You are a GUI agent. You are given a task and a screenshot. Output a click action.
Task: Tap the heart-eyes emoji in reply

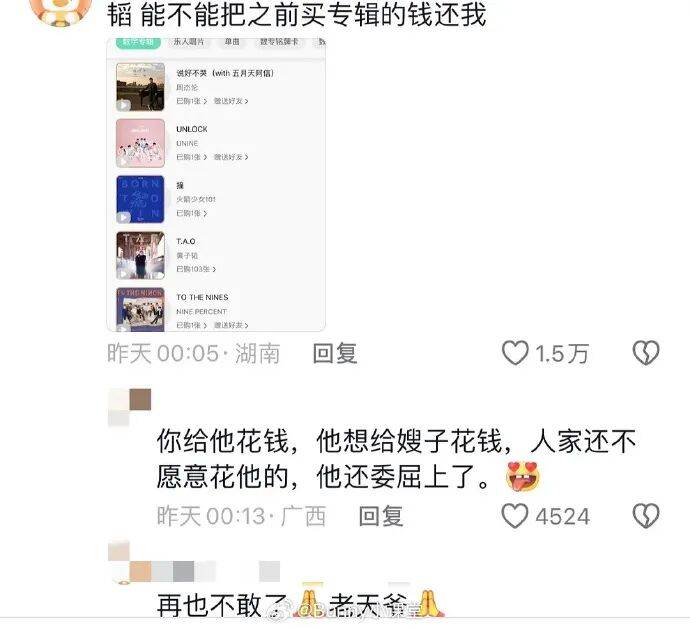point(523,477)
